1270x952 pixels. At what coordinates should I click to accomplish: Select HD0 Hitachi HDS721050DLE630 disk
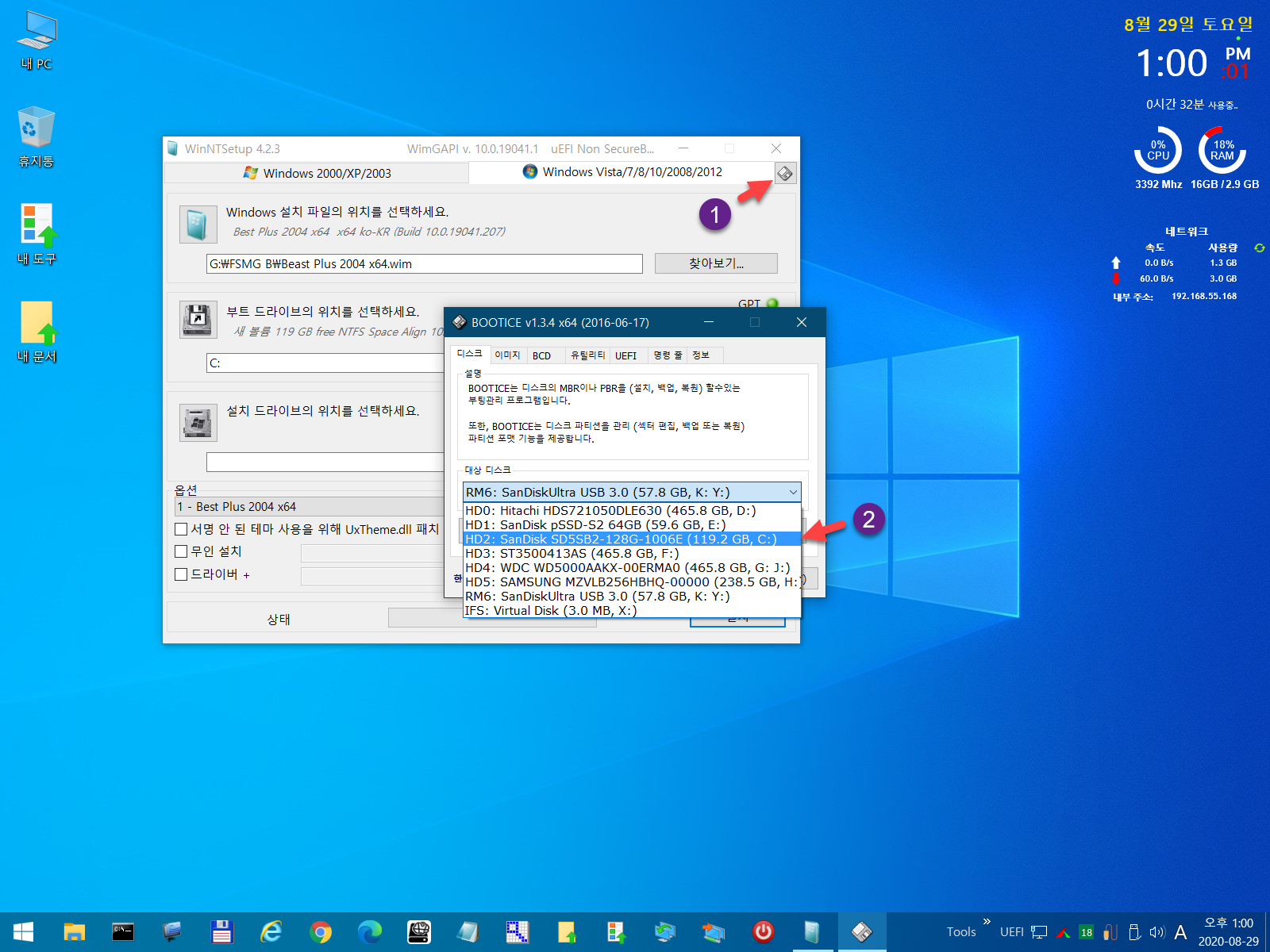(x=632, y=510)
